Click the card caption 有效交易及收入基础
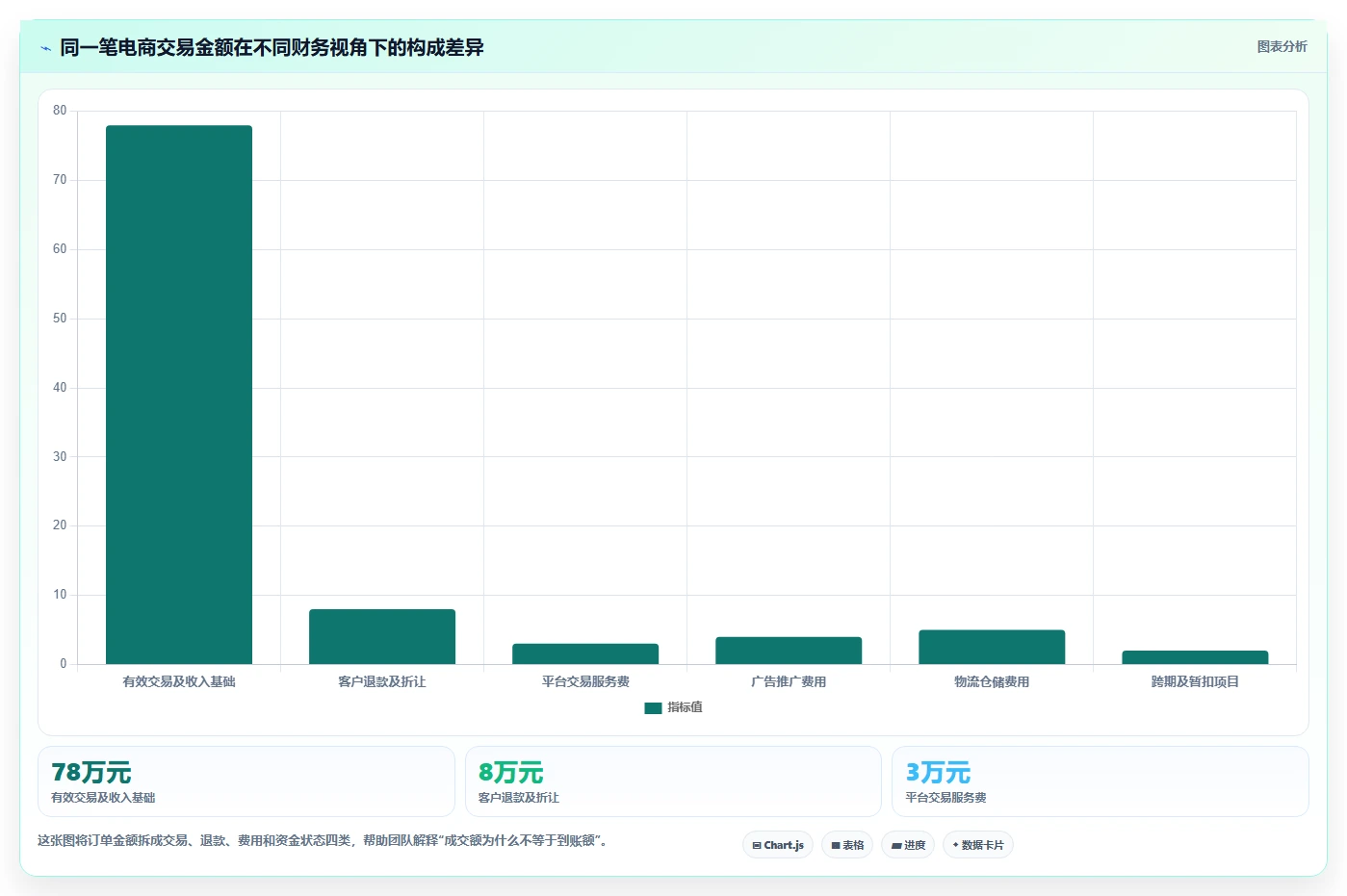Viewport: 1347px width, 896px height. [x=103, y=798]
